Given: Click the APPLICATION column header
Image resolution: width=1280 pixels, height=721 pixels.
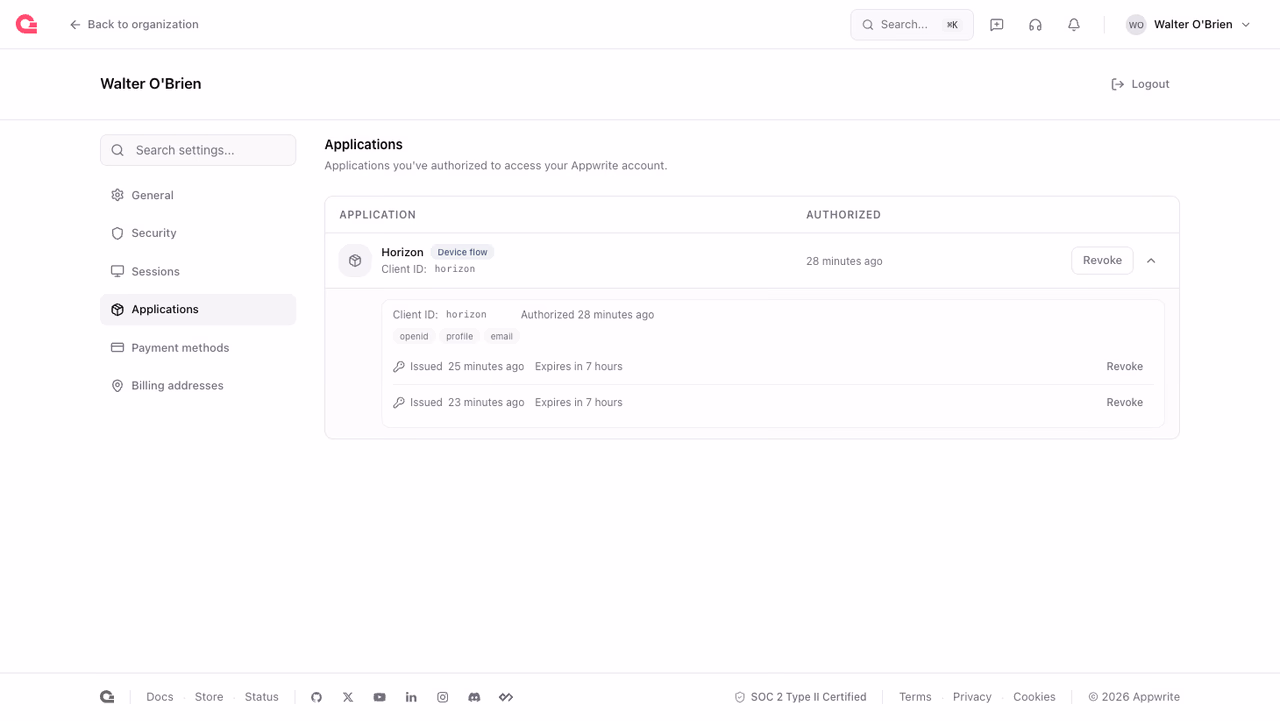Looking at the screenshot, I should click(x=377, y=215).
